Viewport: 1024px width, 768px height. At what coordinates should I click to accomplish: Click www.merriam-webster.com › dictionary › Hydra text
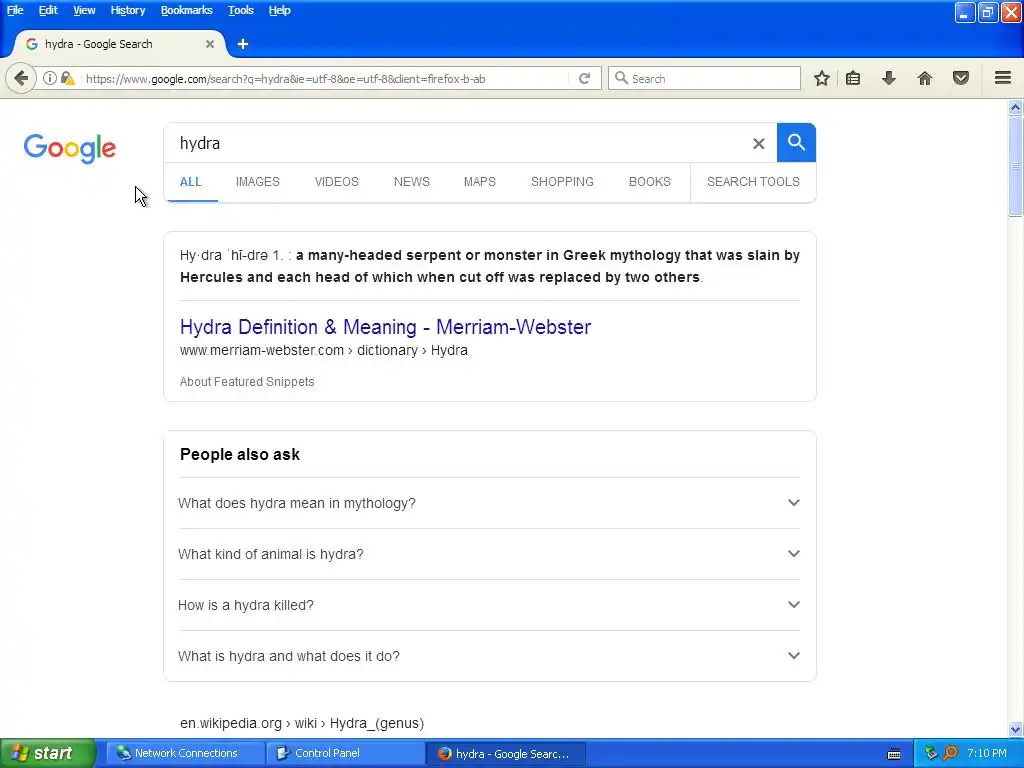pos(324,350)
